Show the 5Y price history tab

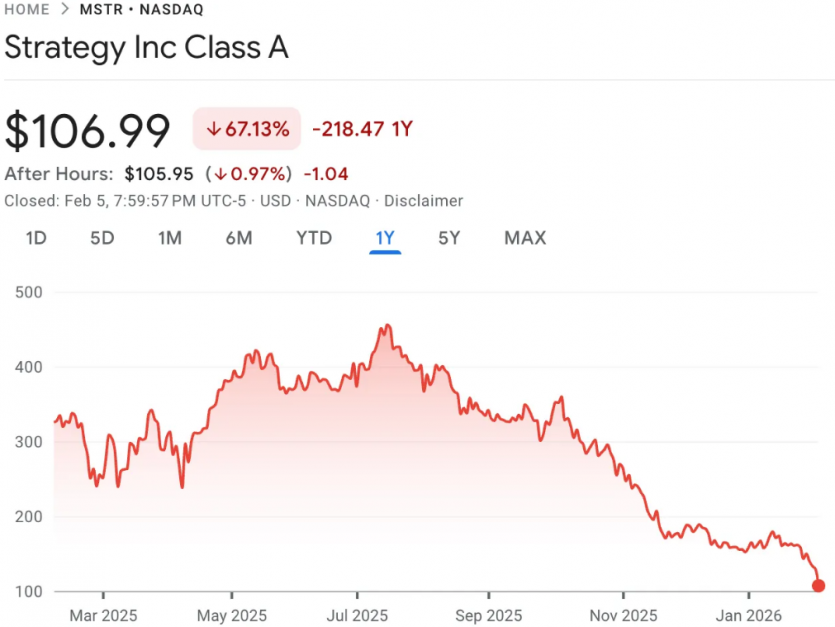(x=449, y=238)
